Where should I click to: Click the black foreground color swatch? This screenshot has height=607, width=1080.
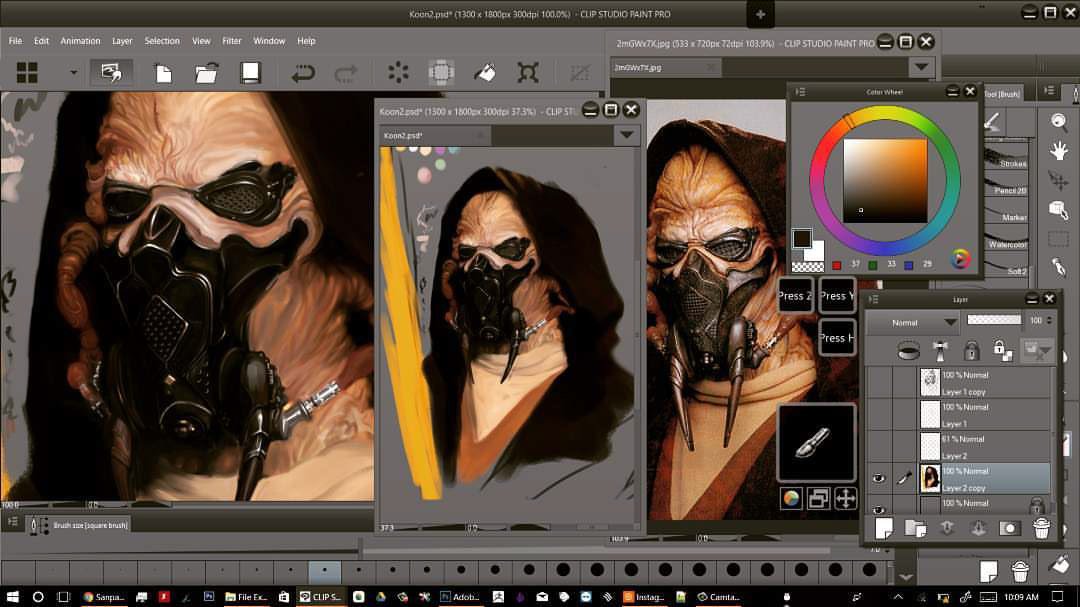tap(801, 238)
